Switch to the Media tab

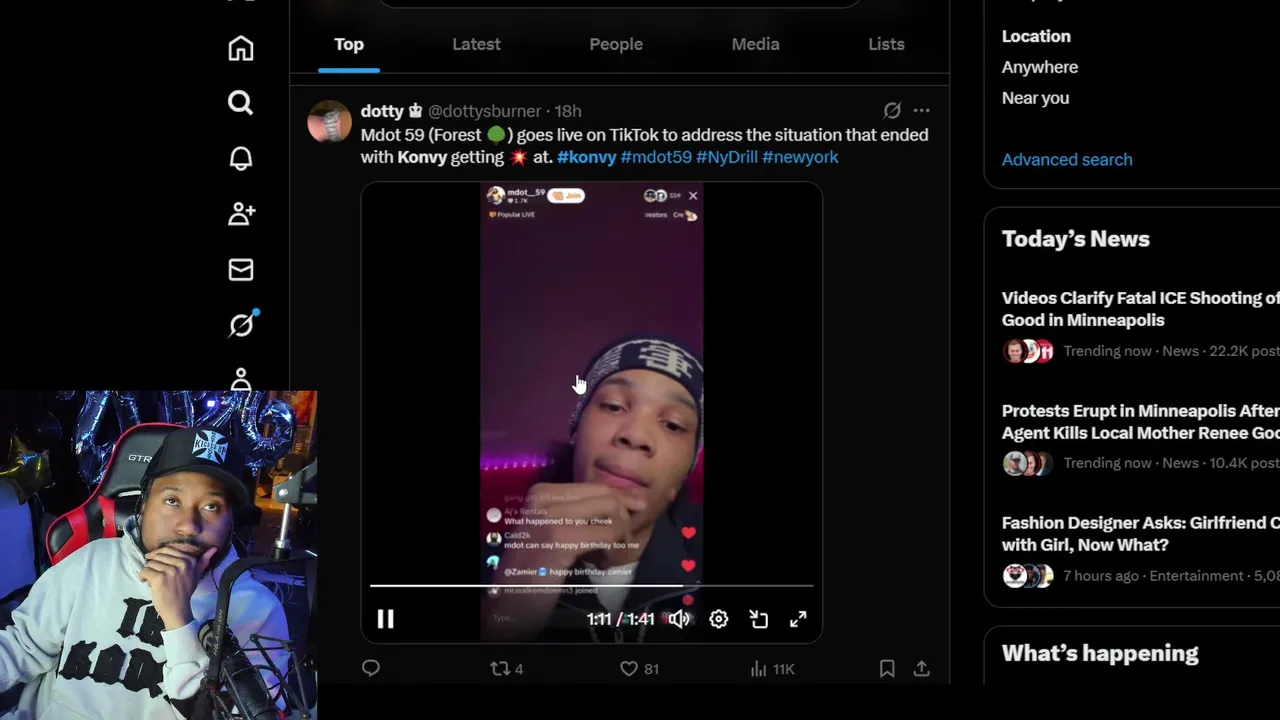(755, 44)
